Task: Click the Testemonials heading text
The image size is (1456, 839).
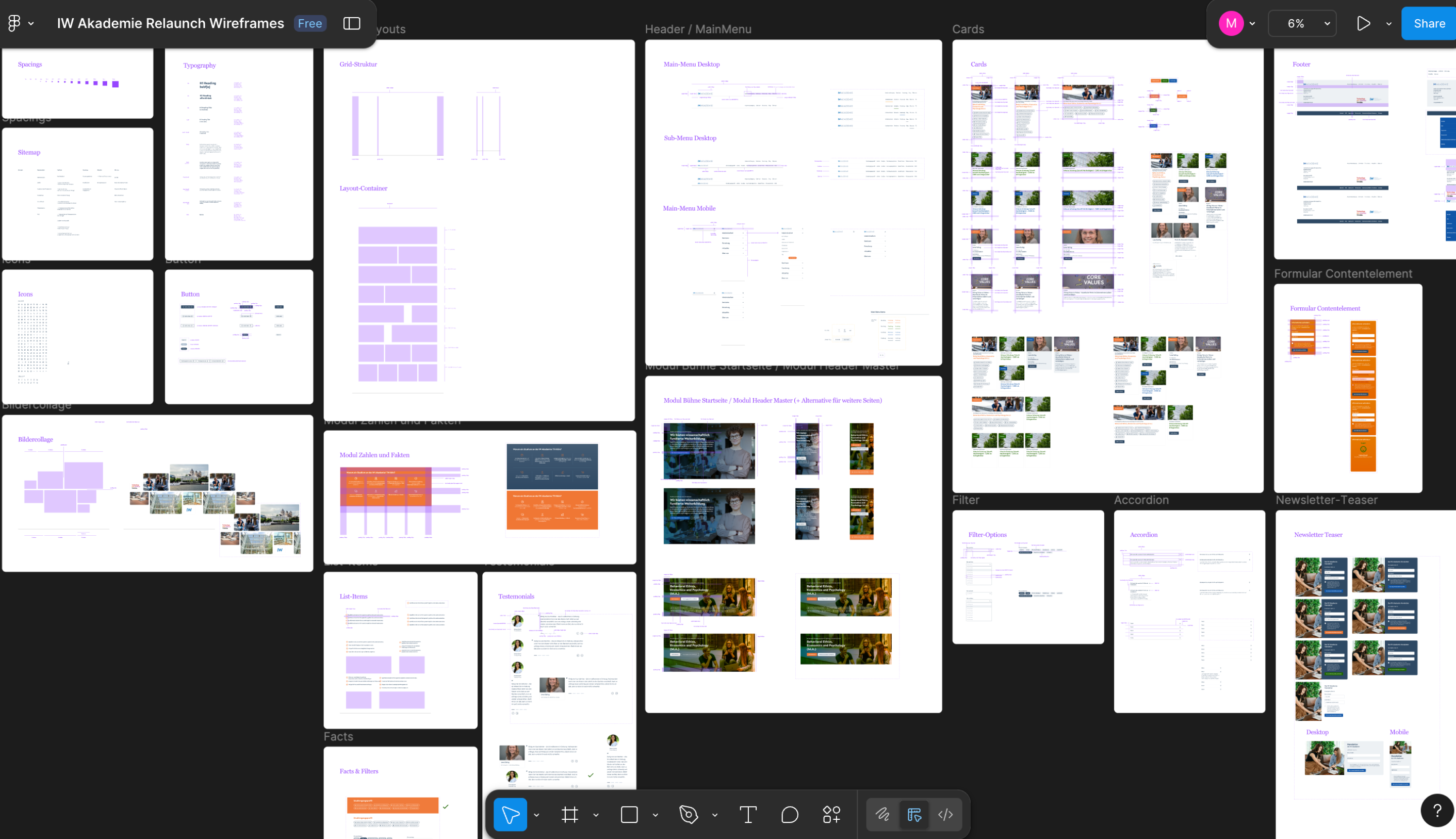Action: 516,596
